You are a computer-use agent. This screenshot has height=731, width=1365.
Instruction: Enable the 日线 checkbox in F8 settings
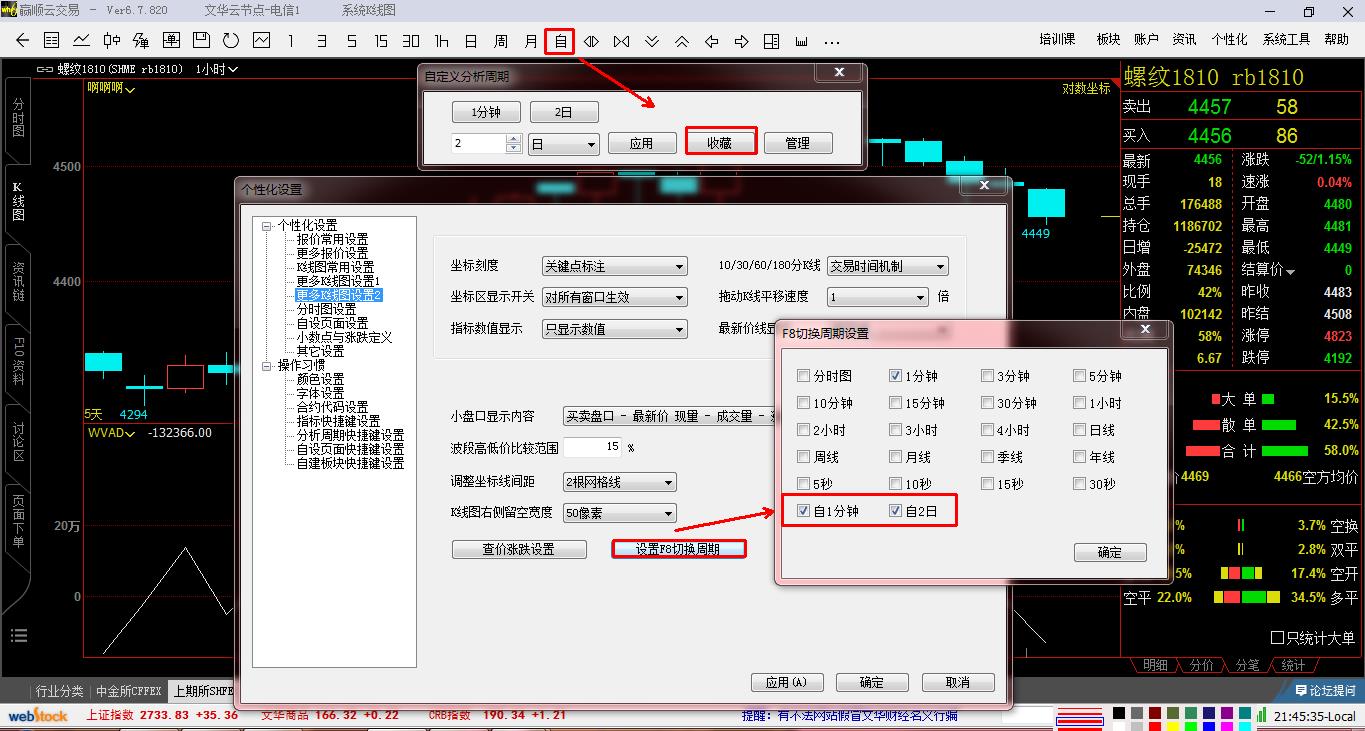click(1080, 430)
